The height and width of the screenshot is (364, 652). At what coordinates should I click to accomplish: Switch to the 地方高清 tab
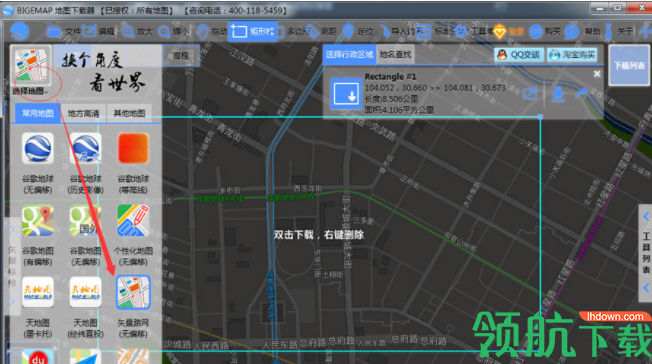(83, 113)
